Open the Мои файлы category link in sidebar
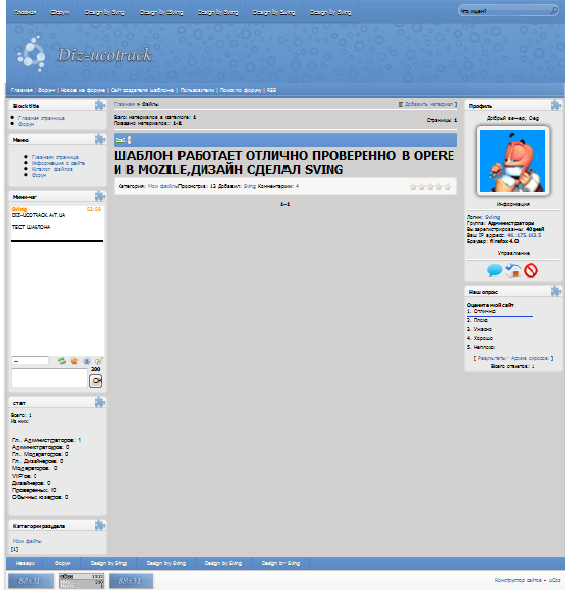This screenshot has height=595, width=565. pos(27,541)
